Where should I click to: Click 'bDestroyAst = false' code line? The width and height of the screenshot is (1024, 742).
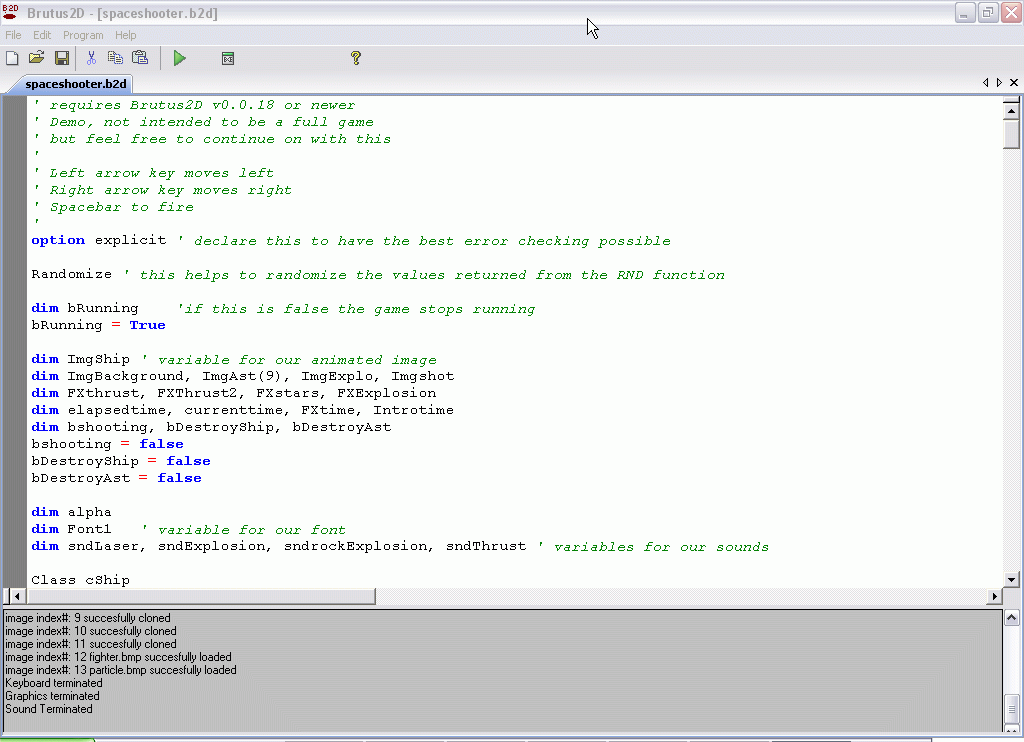[116, 478]
